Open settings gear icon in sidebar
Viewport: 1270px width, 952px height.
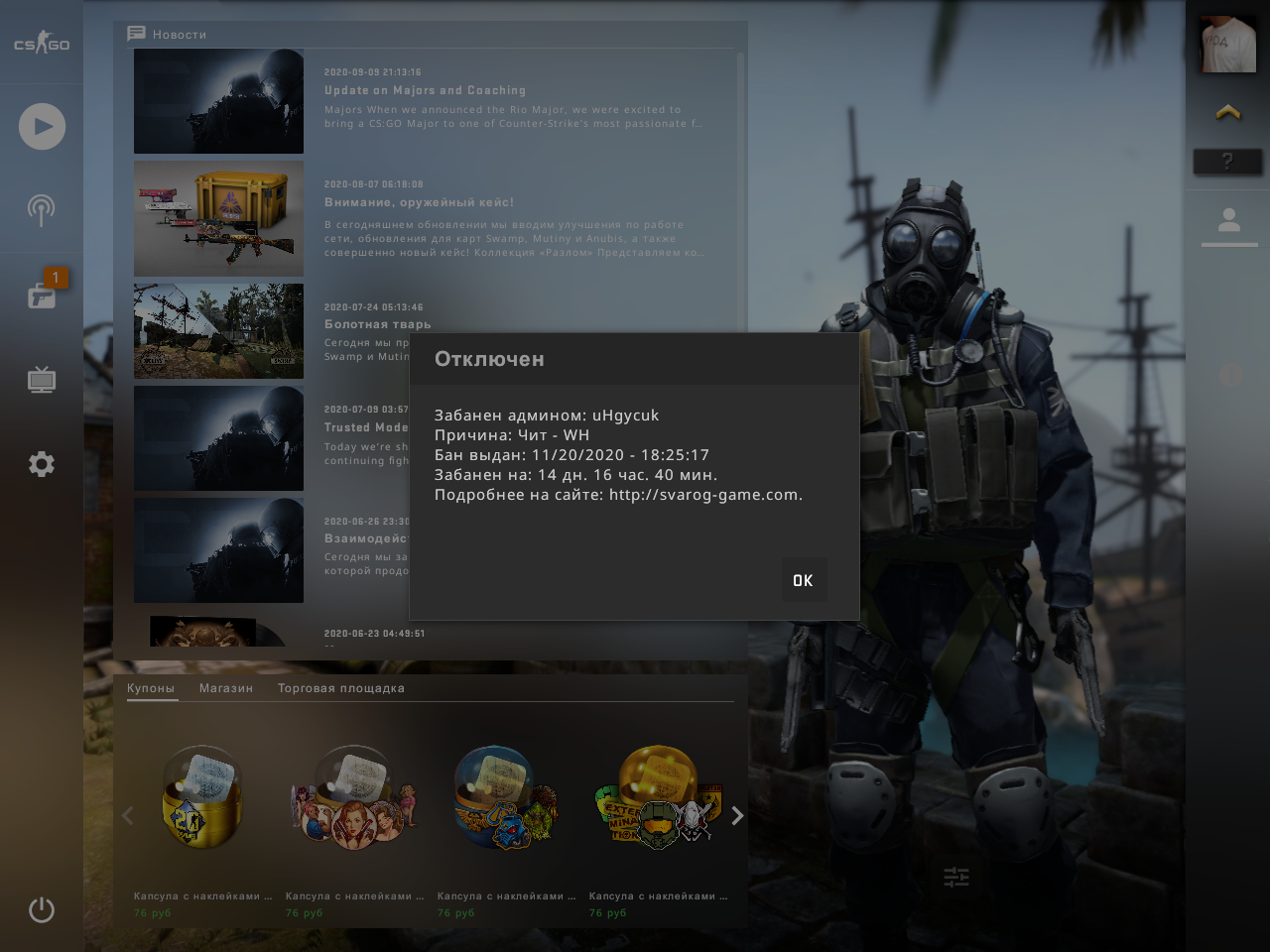42,463
